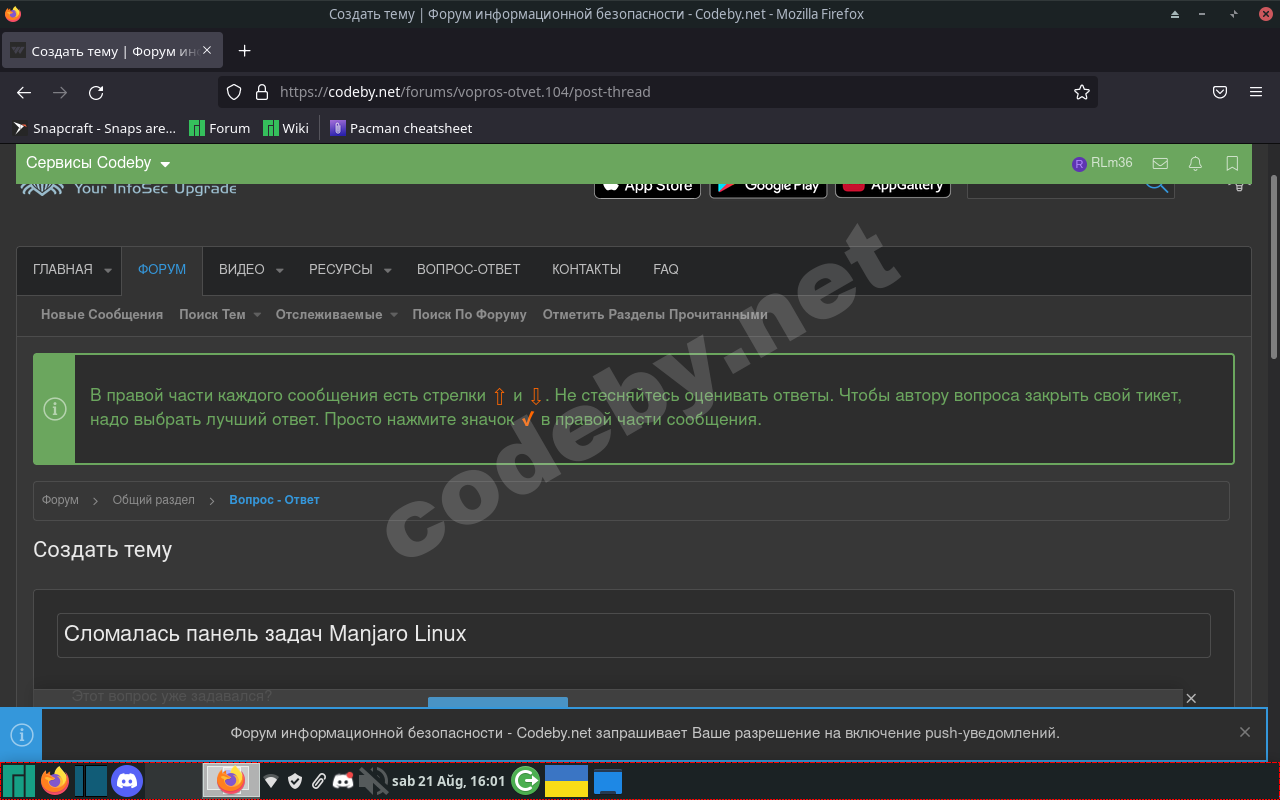Open the ВОПРОС-ОТВЕТ navigation item
The height and width of the screenshot is (800, 1280).
(x=468, y=269)
